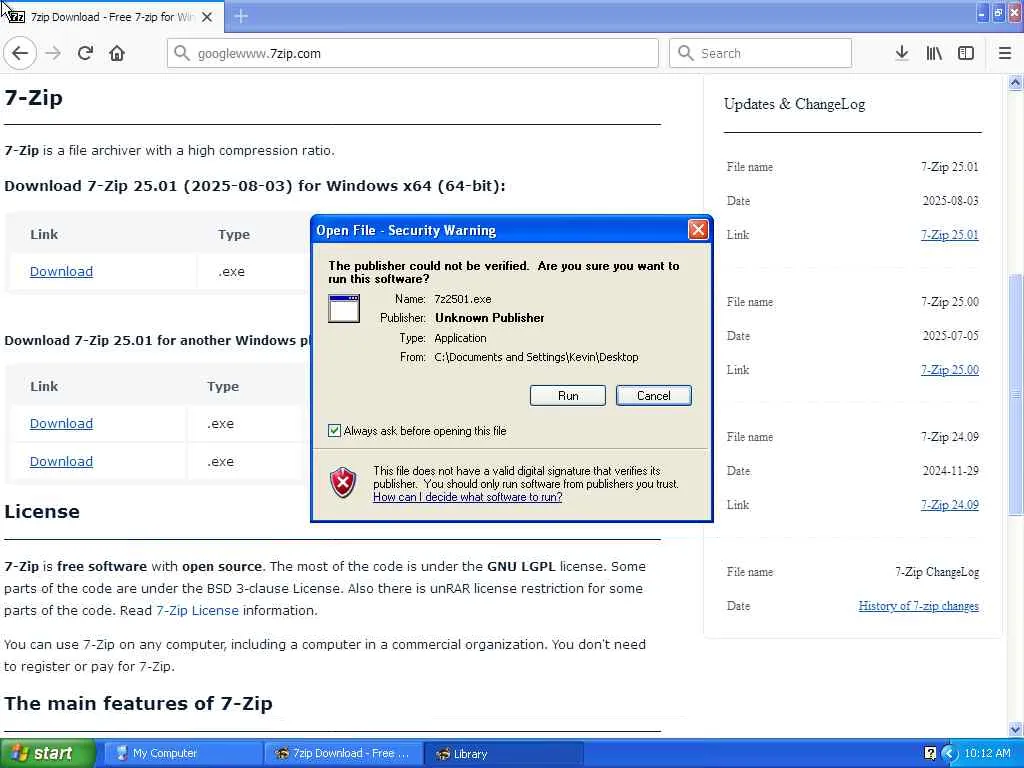
Task: Select the 7zip Download browser tab
Action: click(111, 17)
